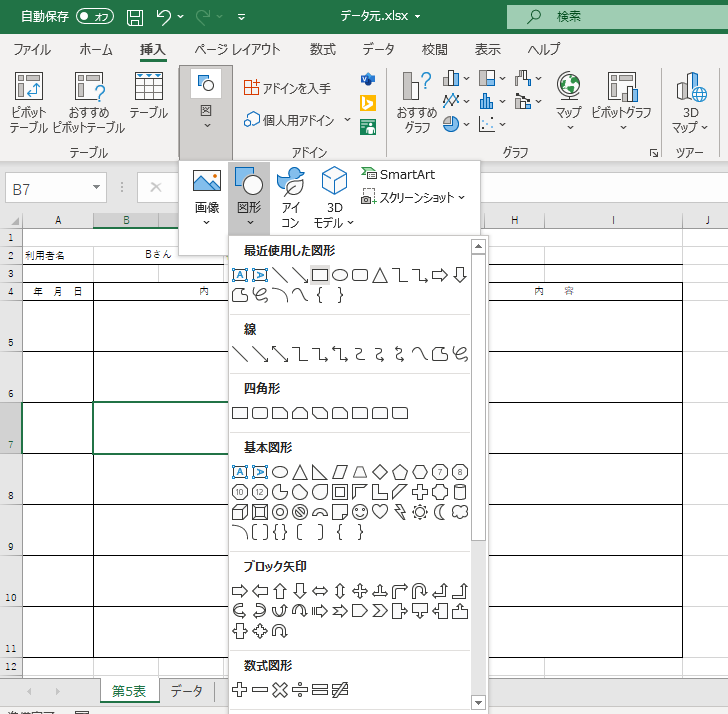Select column H header
The height and width of the screenshot is (714, 728).
514,221
